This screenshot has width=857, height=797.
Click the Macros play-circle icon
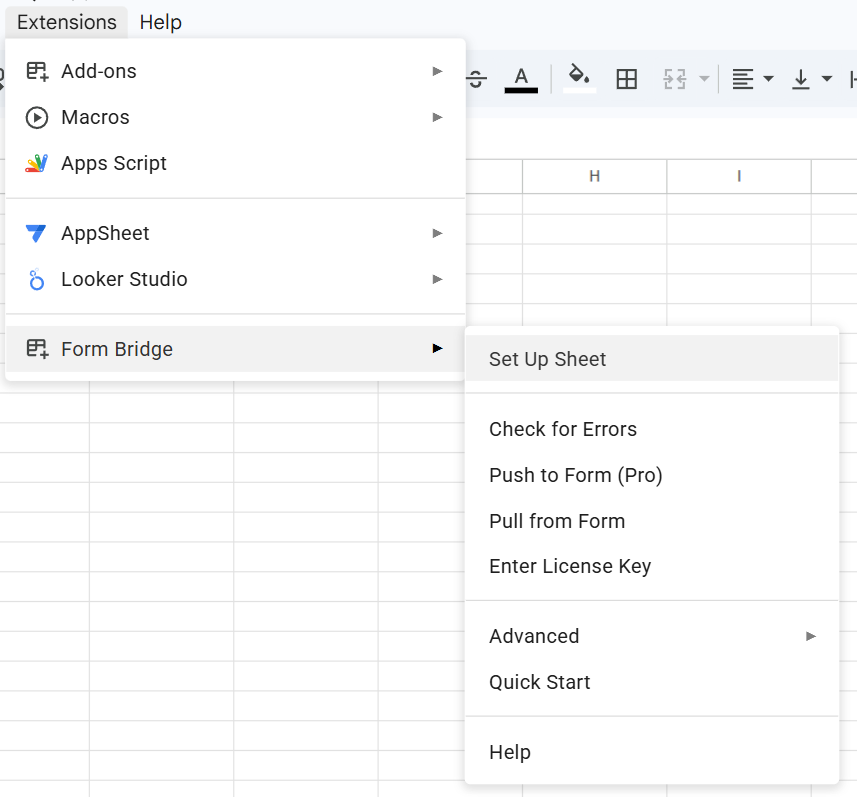click(x=37, y=118)
